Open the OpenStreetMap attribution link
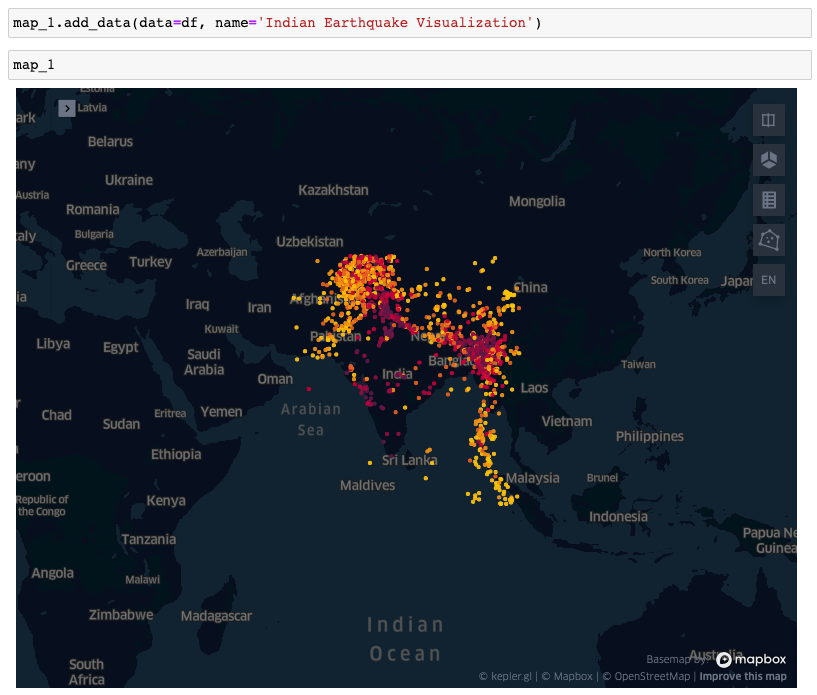Screen dimensions: 817x695 pyautogui.click(x=646, y=676)
